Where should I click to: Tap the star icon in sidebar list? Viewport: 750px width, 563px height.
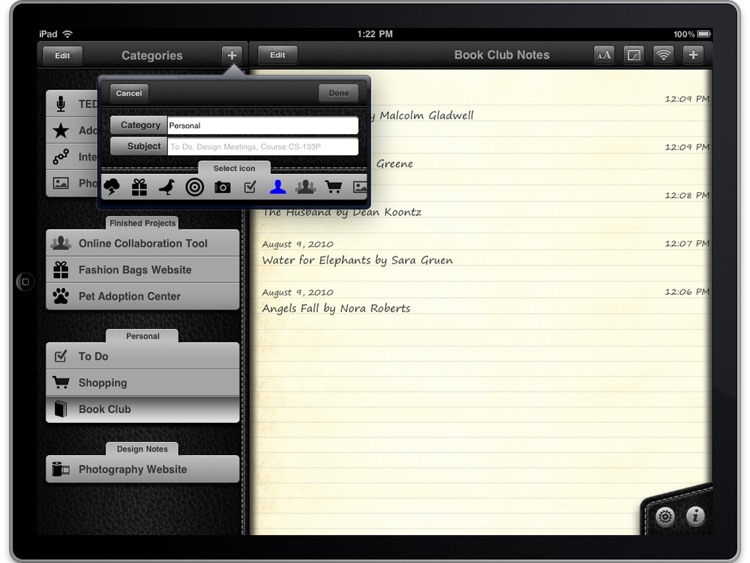(61, 130)
